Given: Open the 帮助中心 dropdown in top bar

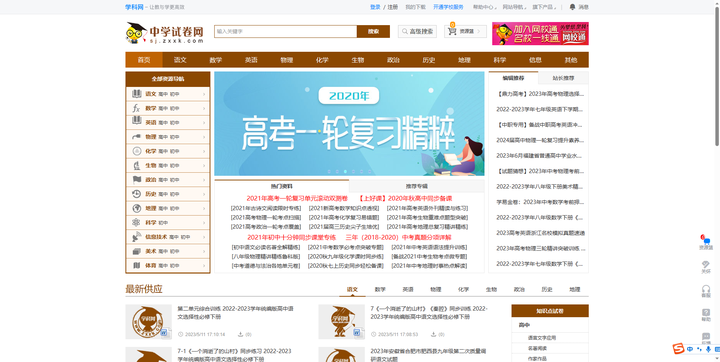Looking at the screenshot, I should (x=485, y=7).
